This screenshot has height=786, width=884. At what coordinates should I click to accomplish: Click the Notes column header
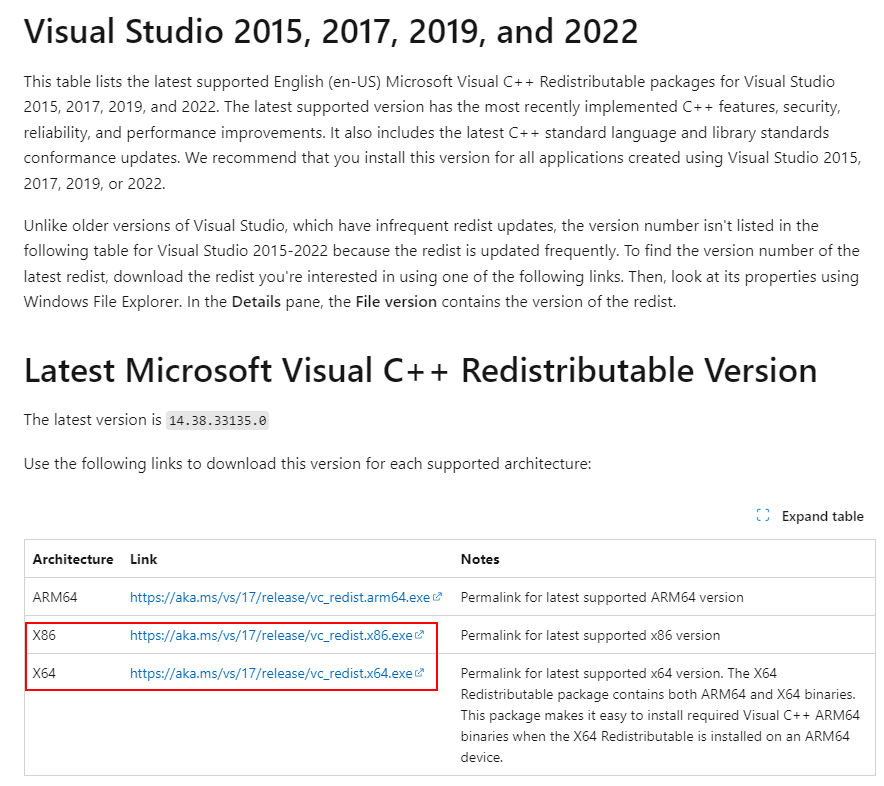coord(480,559)
